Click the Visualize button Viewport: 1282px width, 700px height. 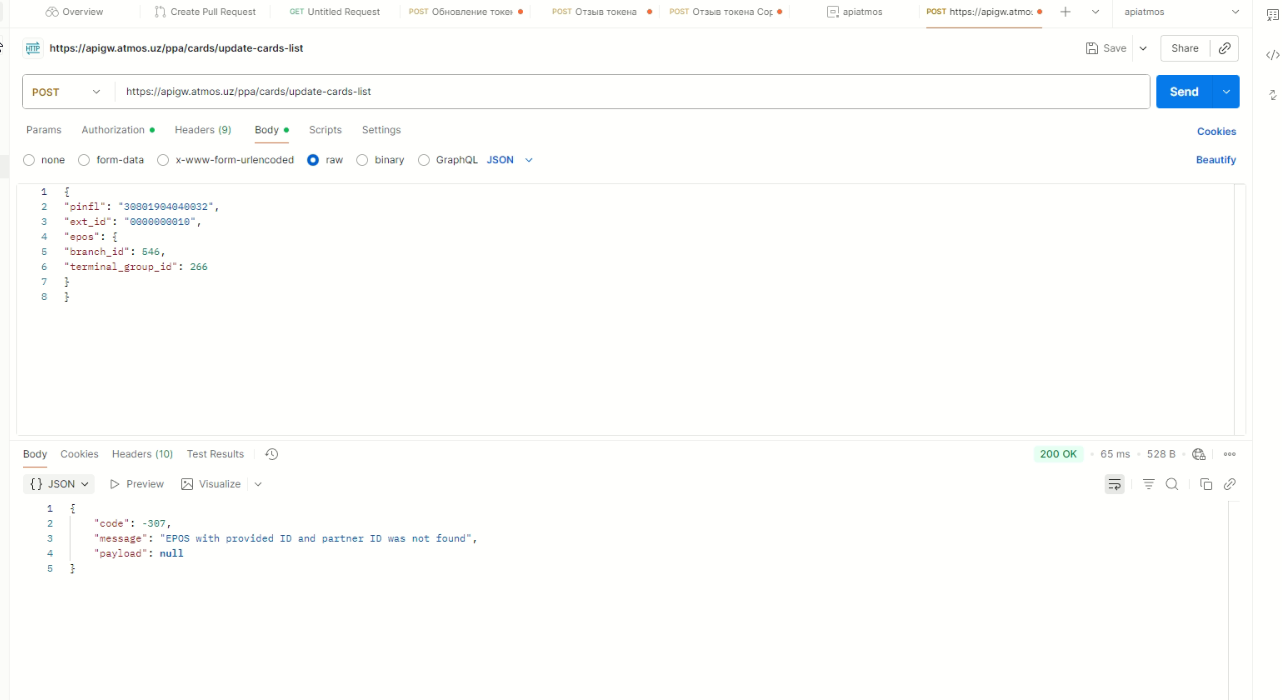(211, 484)
